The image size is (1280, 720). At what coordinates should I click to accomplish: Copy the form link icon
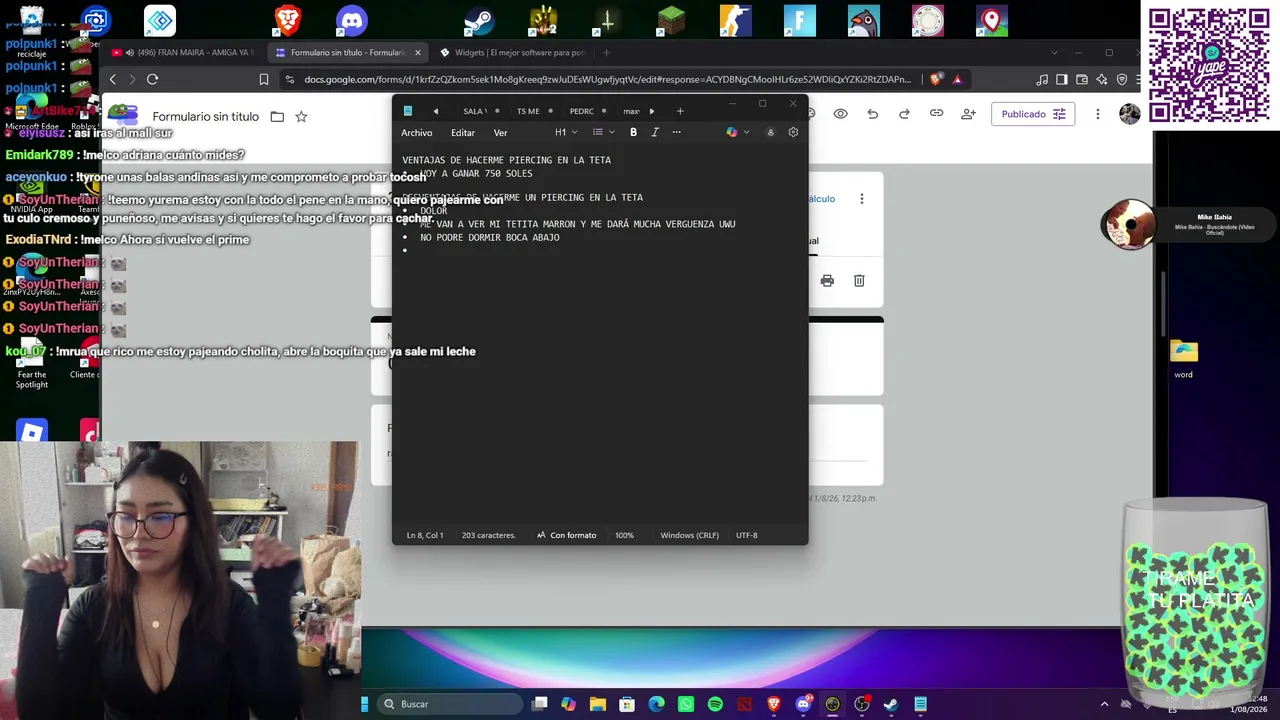(x=936, y=114)
